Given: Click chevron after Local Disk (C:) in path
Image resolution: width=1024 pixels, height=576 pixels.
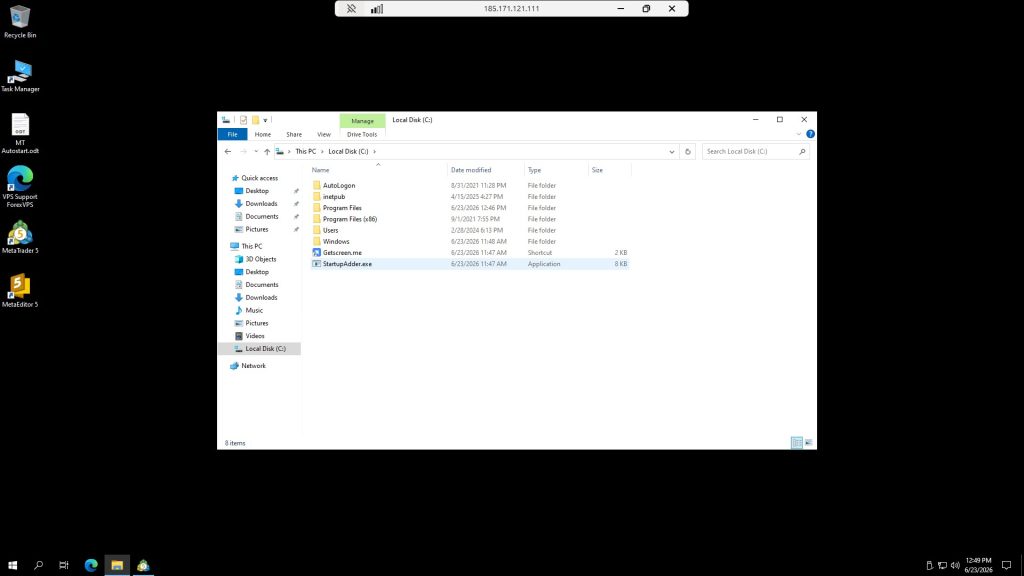Looking at the screenshot, I should (x=374, y=152).
